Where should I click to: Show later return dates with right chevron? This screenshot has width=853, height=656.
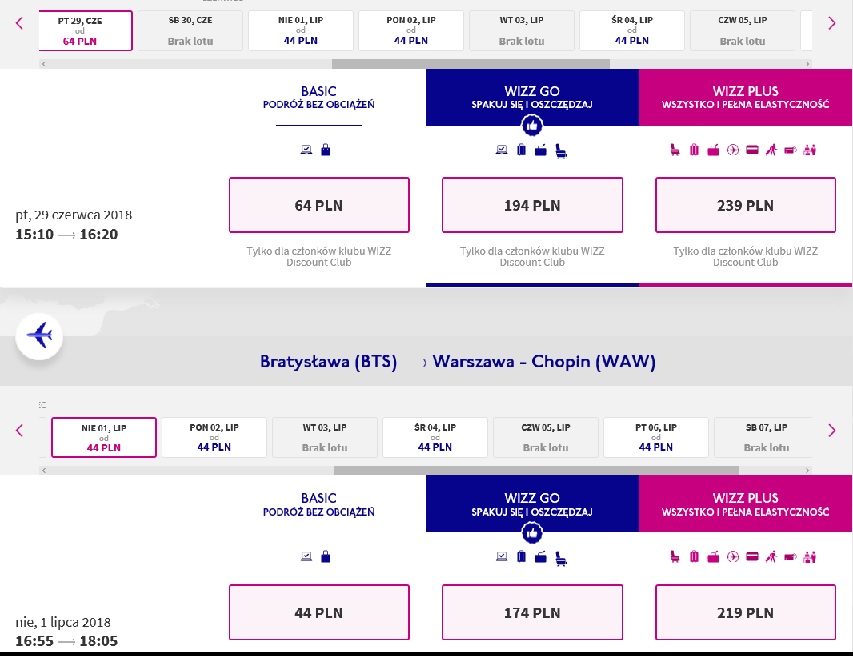tap(831, 430)
